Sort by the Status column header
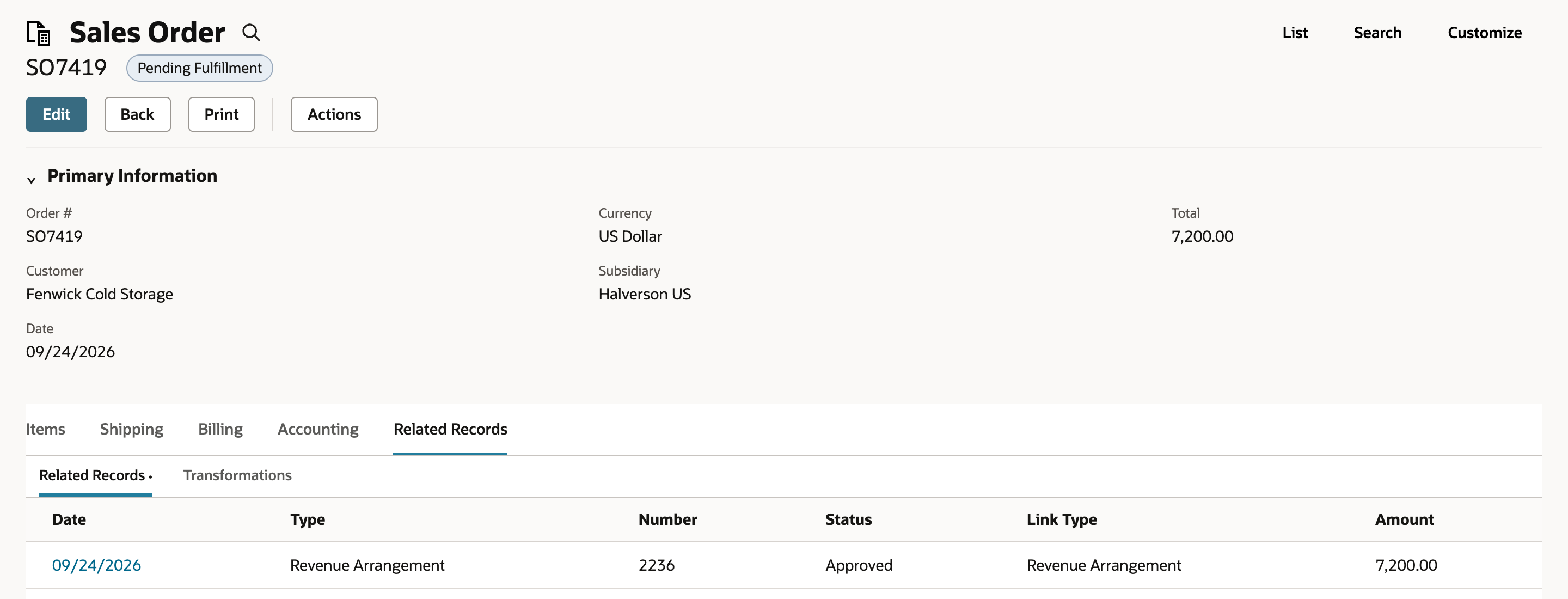Image resolution: width=1568 pixels, height=599 pixels. (x=848, y=520)
